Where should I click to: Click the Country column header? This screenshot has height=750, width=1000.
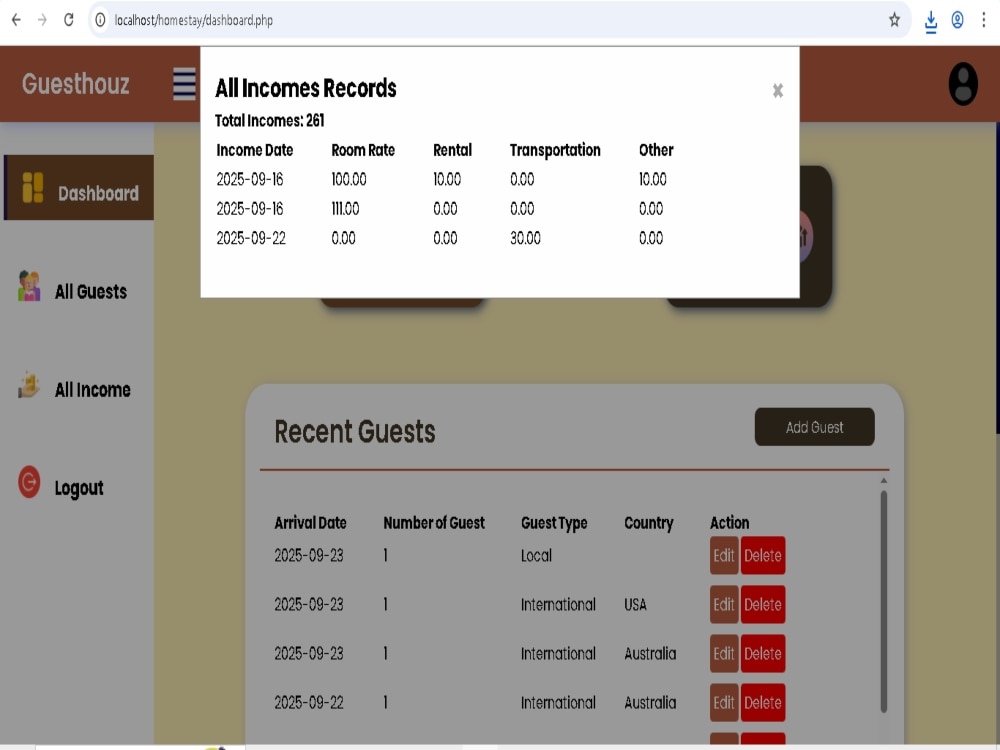click(x=649, y=523)
